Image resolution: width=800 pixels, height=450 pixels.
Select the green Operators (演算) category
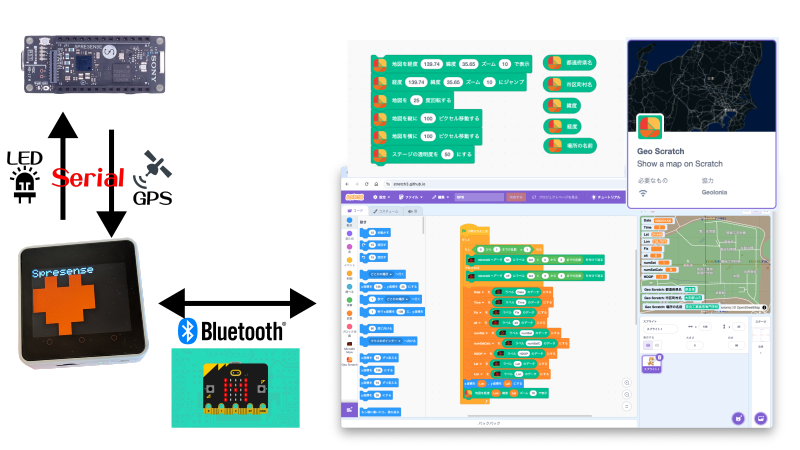click(349, 302)
